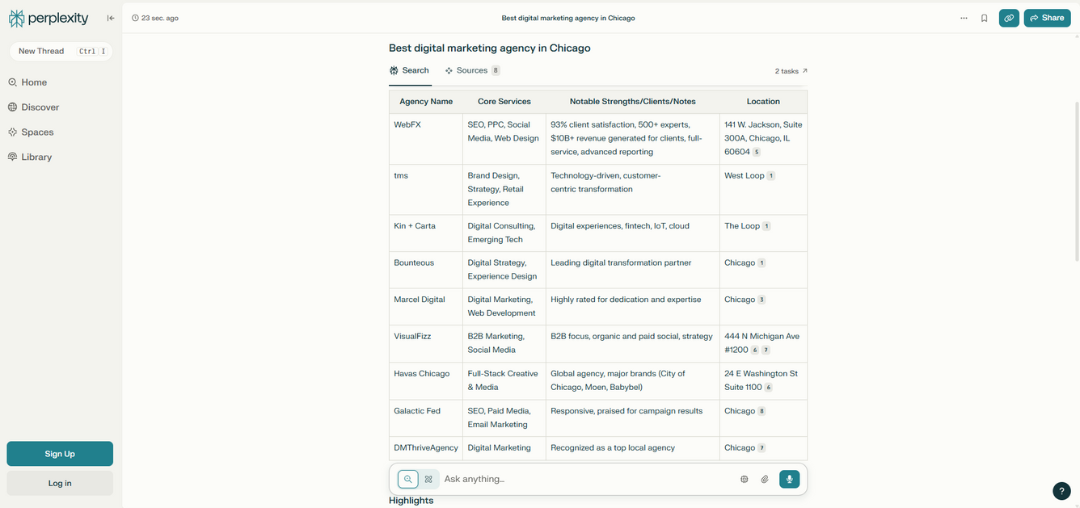This screenshot has width=1080, height=508.
Task: Click the WebFX location citation badge
Action: 757,152
